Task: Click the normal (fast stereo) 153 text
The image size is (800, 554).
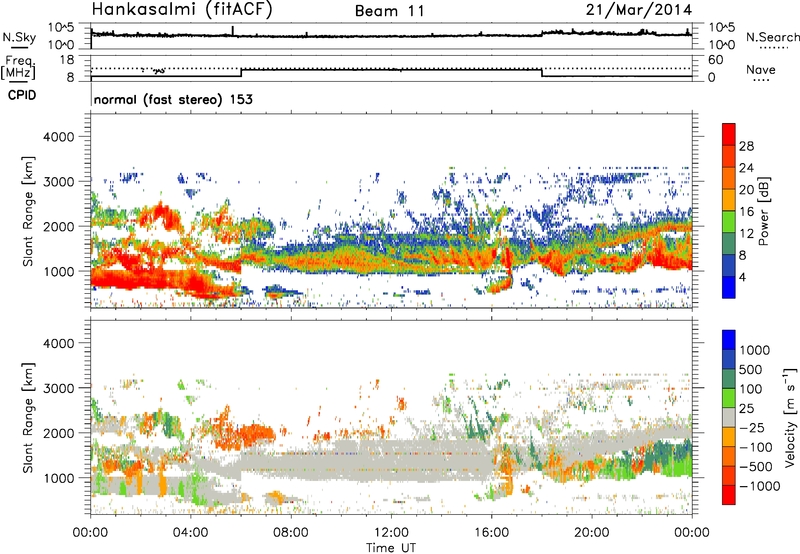Action: point(173,99)
